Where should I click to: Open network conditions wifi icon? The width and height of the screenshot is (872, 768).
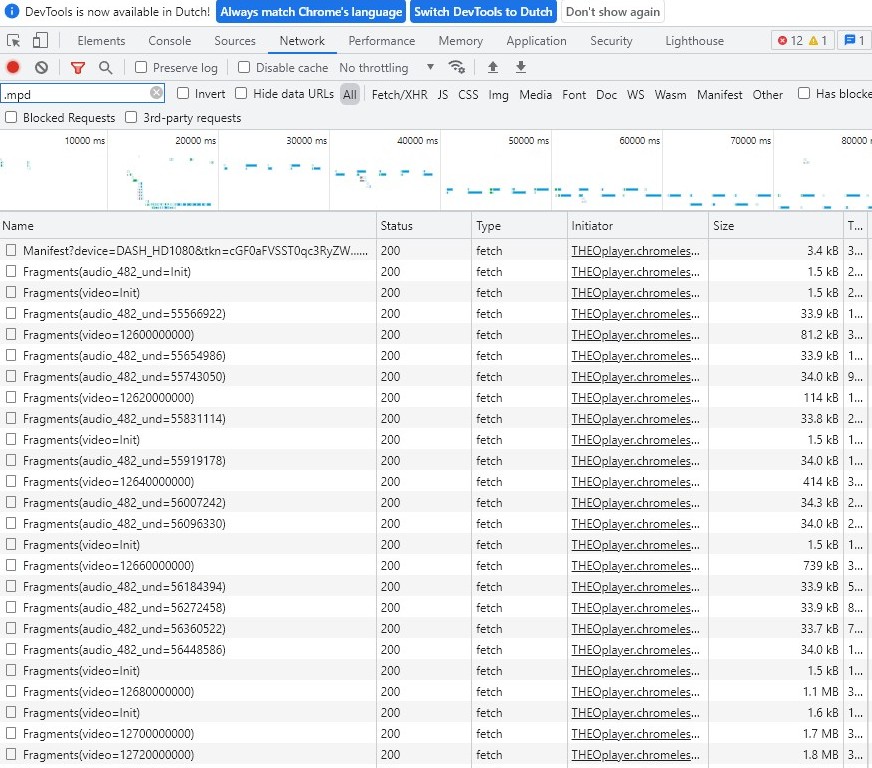click(457, 67)
